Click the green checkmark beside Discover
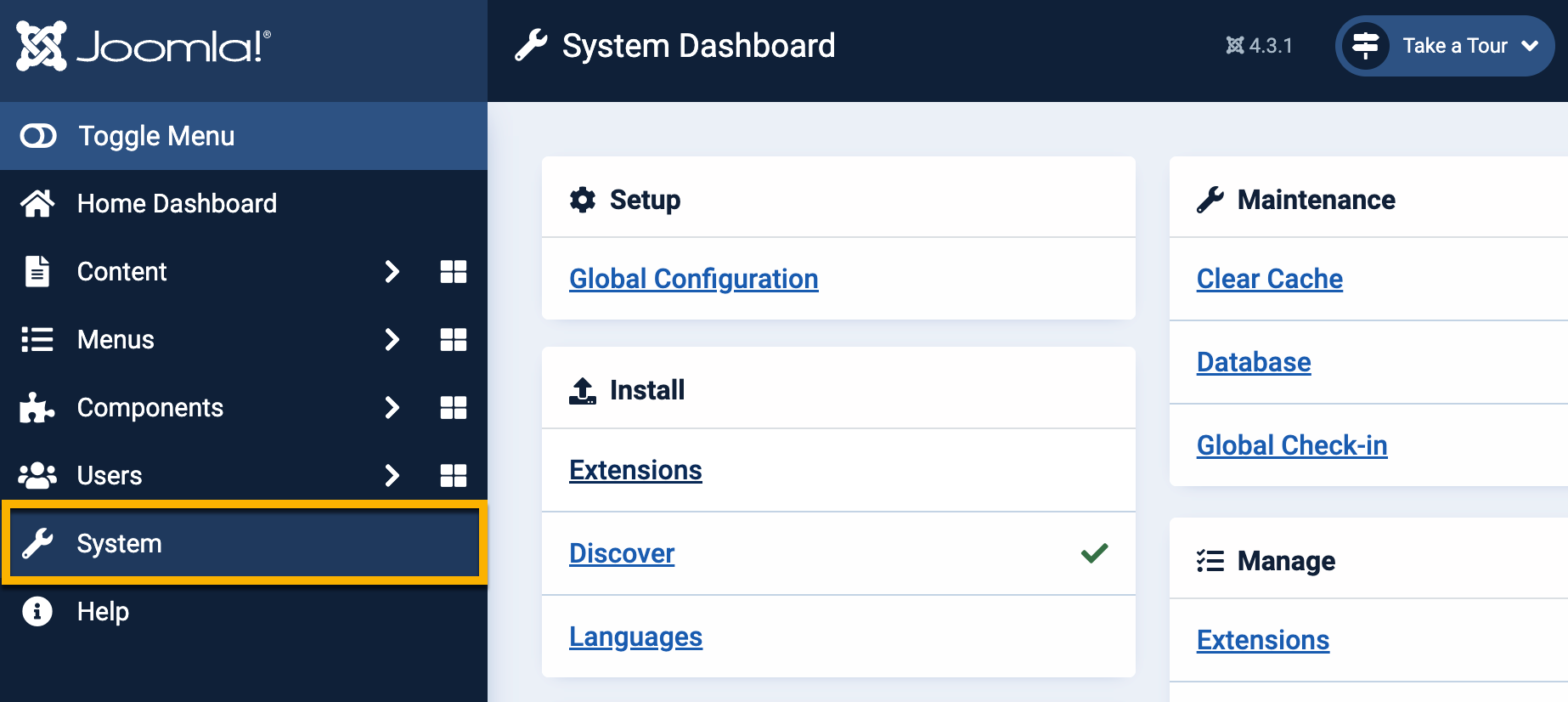 tap(1094, 553)
